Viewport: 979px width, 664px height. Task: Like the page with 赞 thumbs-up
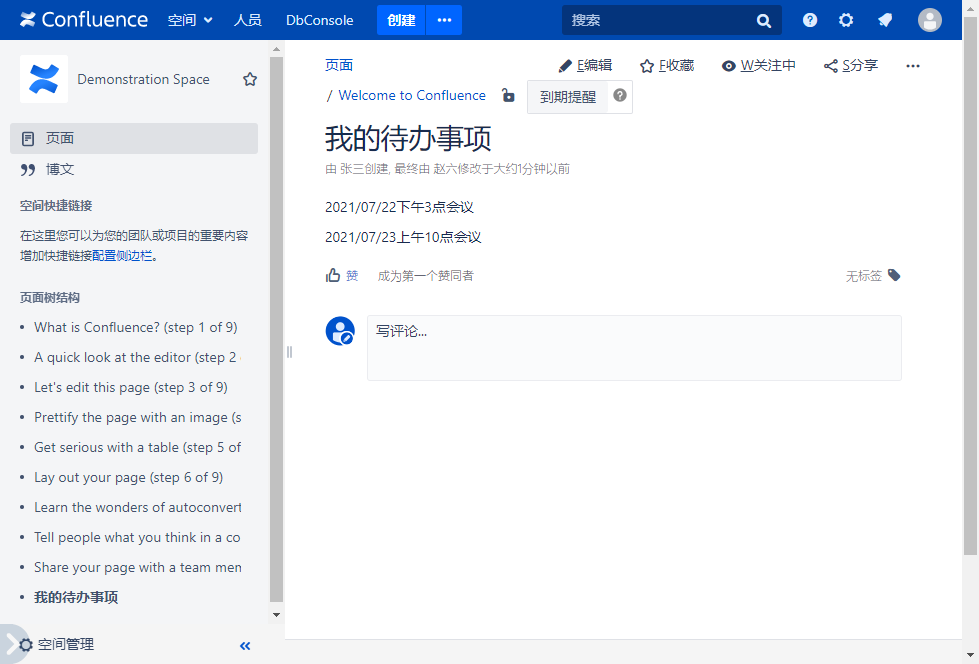342,275
